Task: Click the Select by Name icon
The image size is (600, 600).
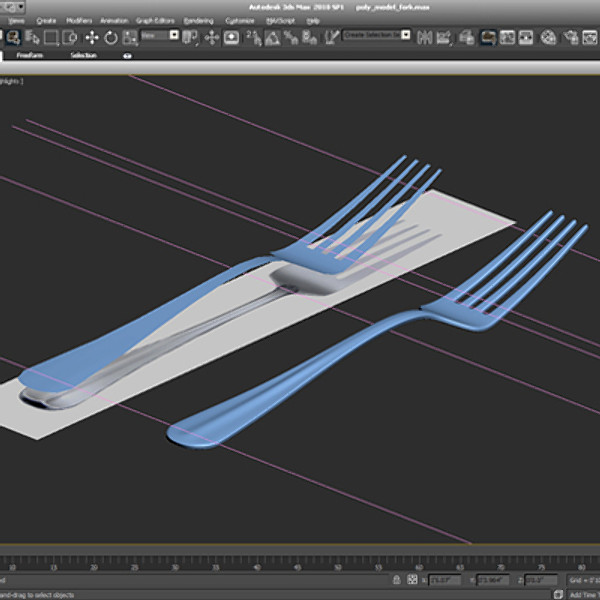Action: (31, 37)
